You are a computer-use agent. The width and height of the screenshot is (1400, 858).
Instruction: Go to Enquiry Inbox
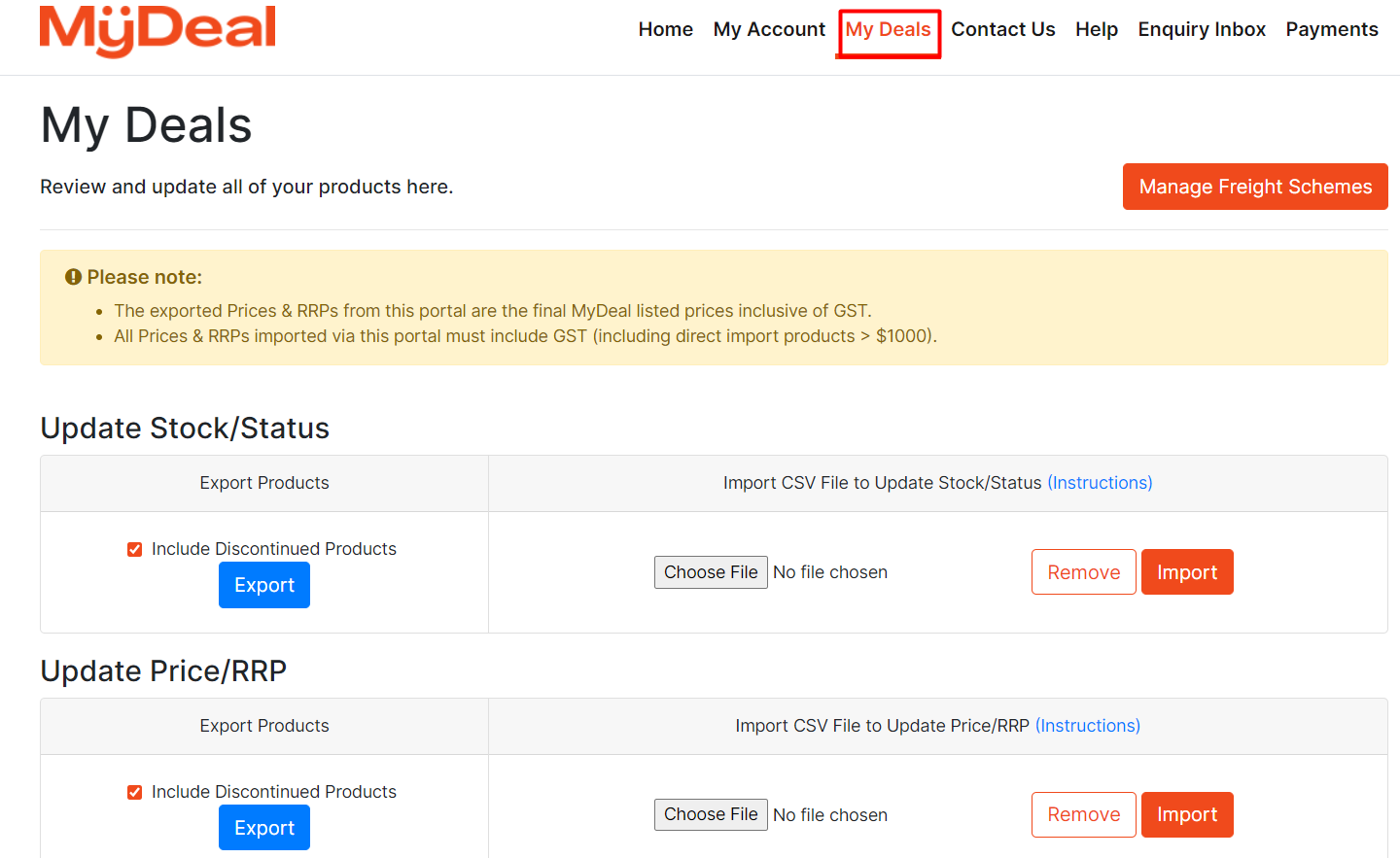(1202, 29)
